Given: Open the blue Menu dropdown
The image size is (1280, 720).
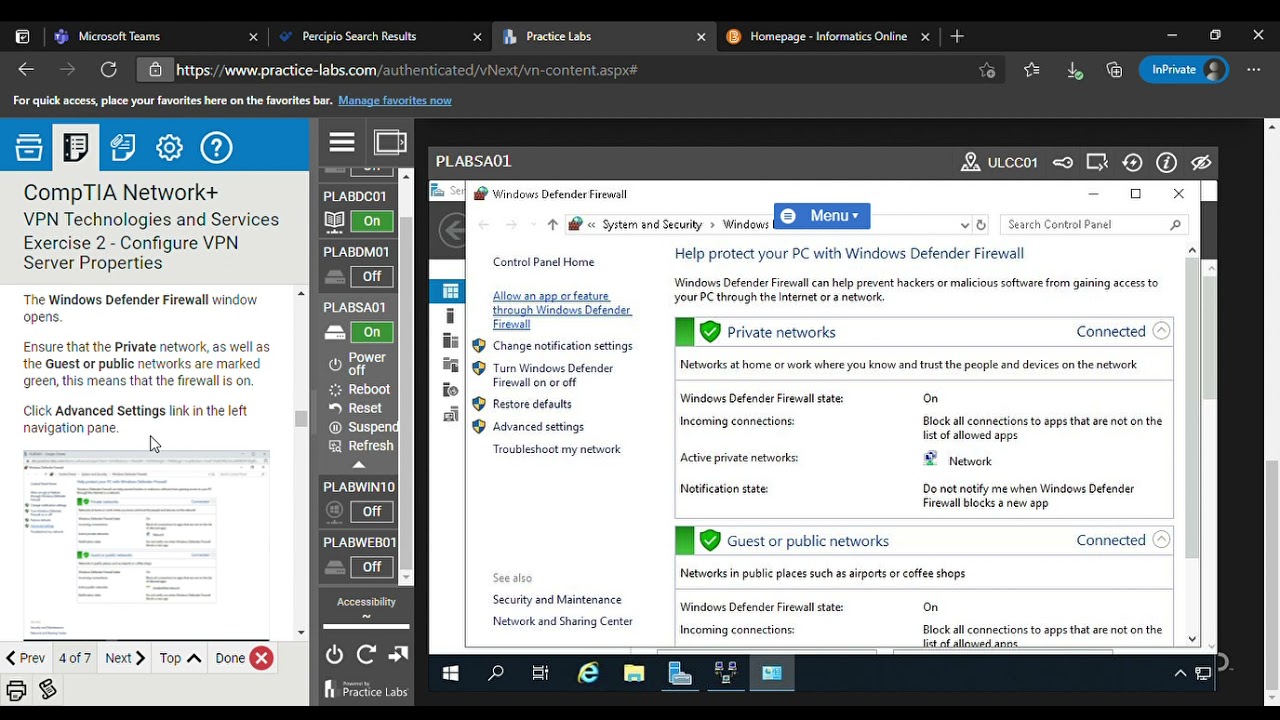Looking at the screenshot, I should tap(822, 216).
